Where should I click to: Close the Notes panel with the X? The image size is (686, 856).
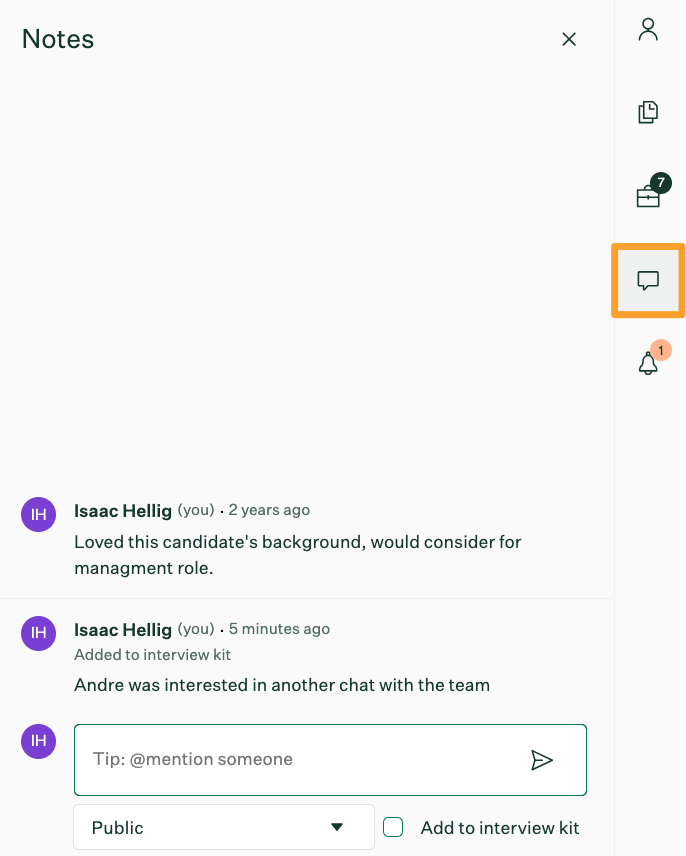(x=569, y=39)
